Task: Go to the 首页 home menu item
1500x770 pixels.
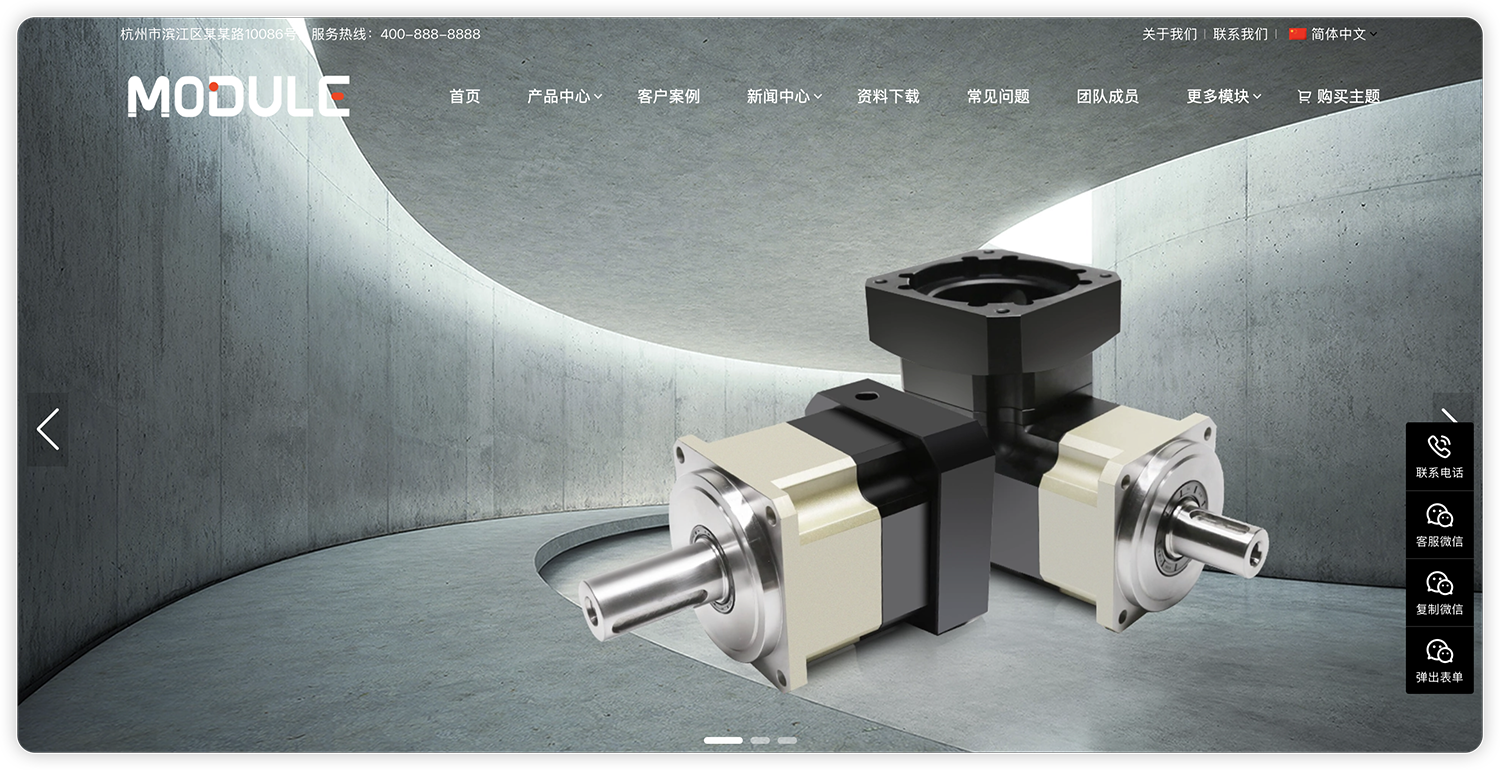Action: coord(464,97)
